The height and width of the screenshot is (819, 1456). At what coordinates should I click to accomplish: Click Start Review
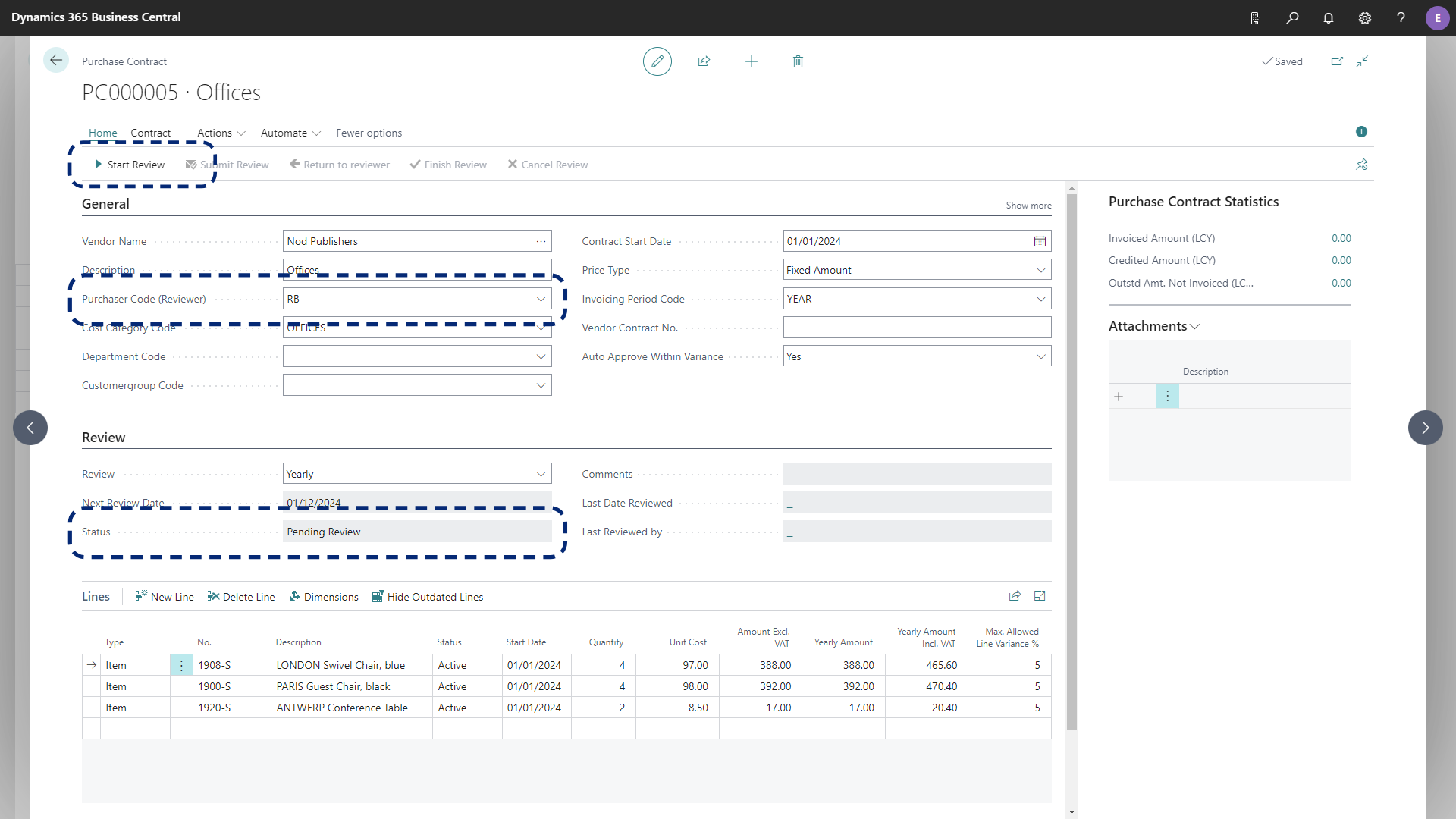click(130, 165)
